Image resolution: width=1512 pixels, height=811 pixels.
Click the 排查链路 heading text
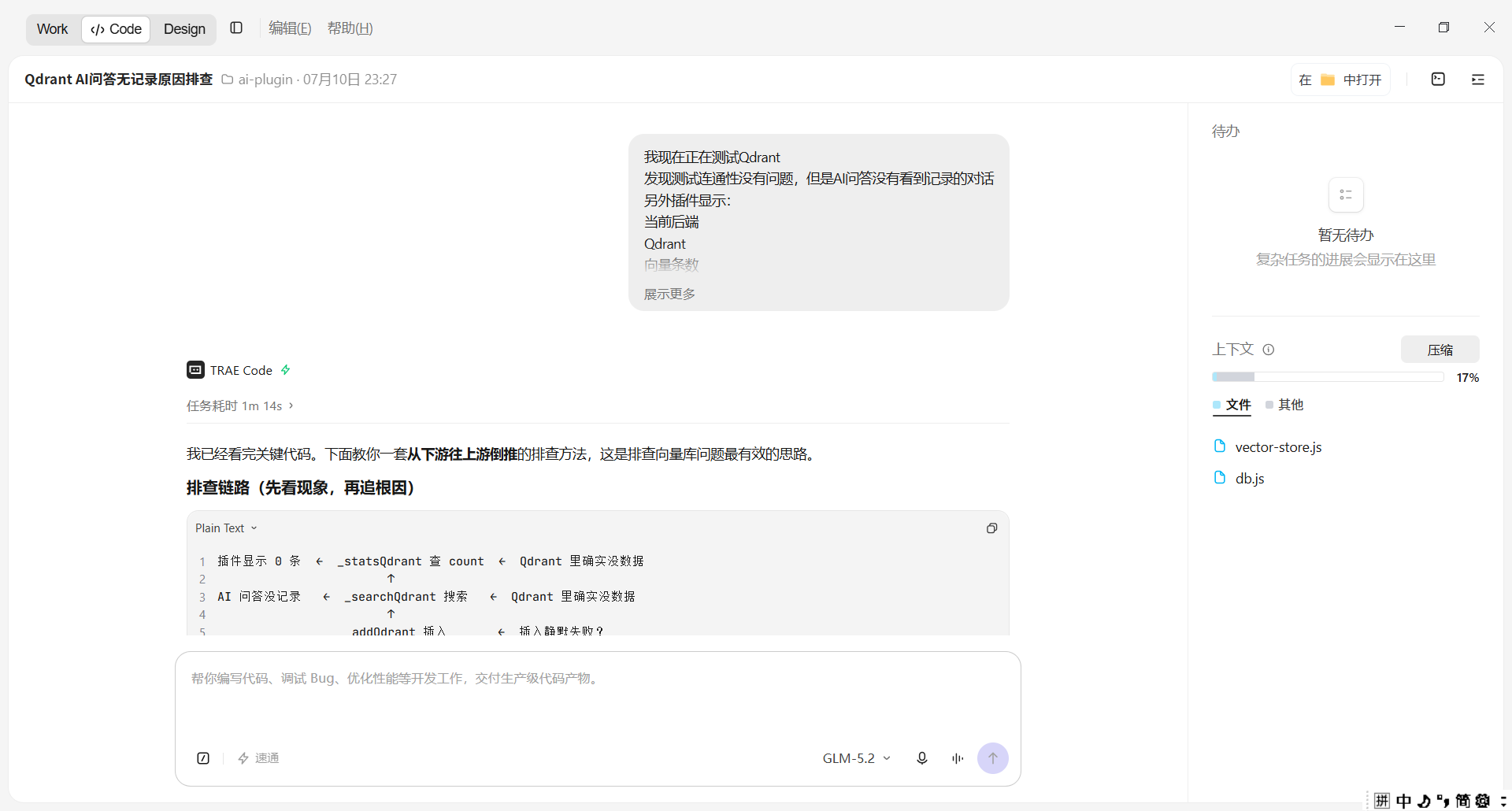point(301,488)
